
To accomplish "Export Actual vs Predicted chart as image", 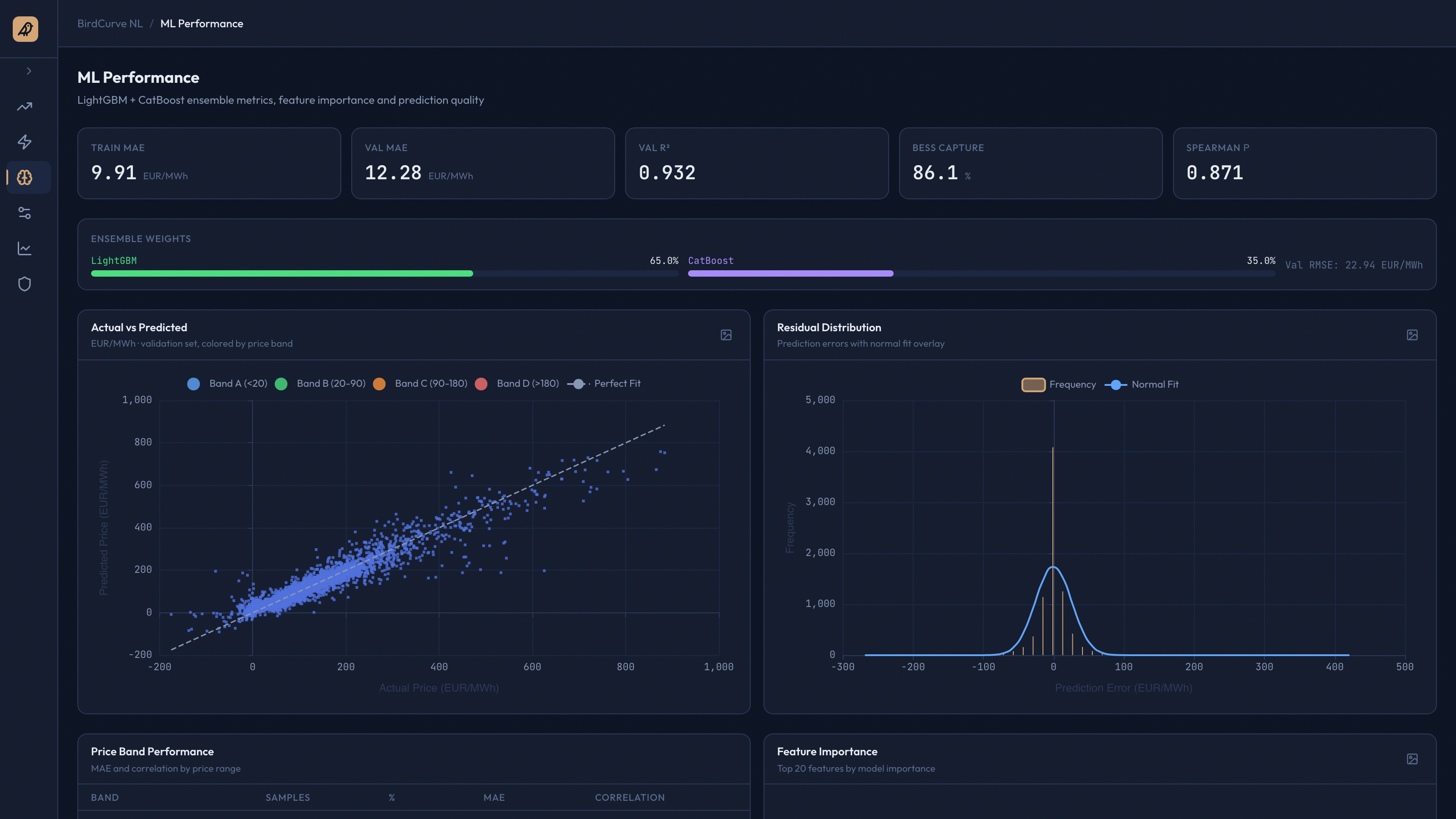I will coord(726,335).
